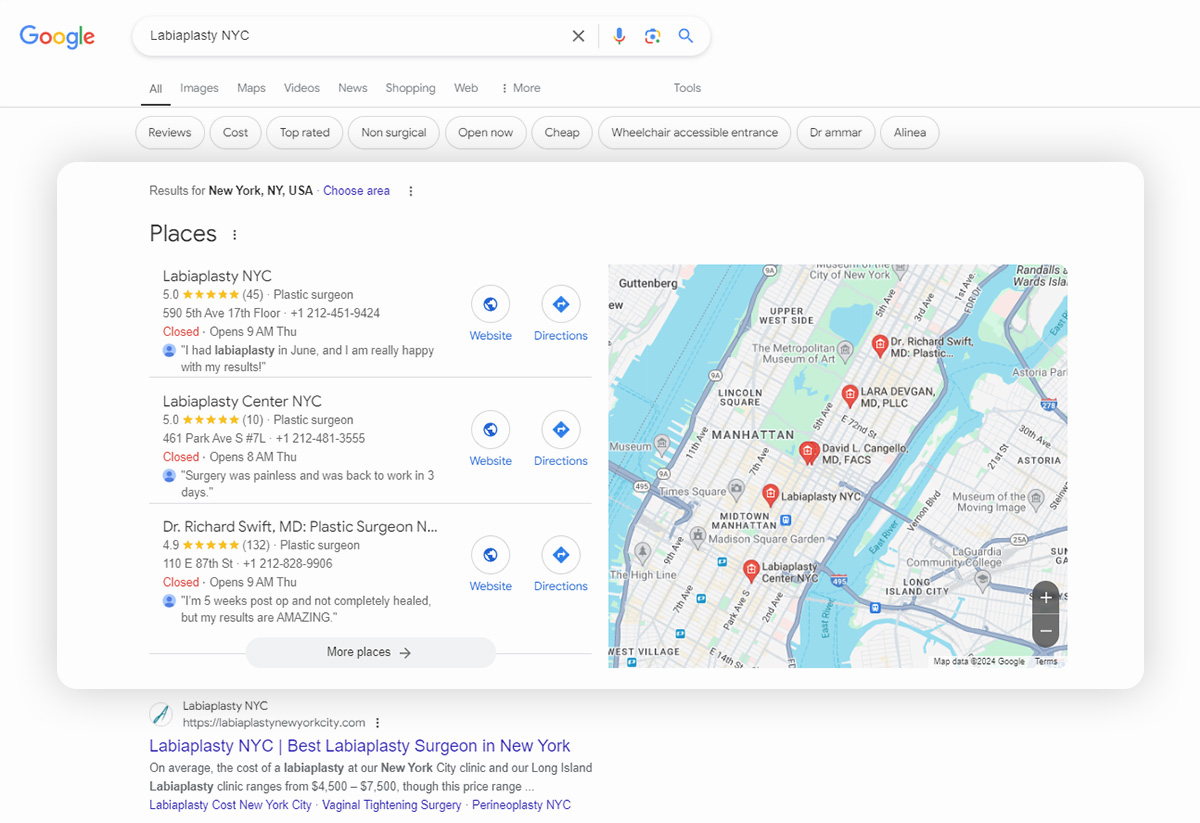This screenshot has height=823, width=1200.
Task: Switch to the Videos tab
Action: [302, 88]
